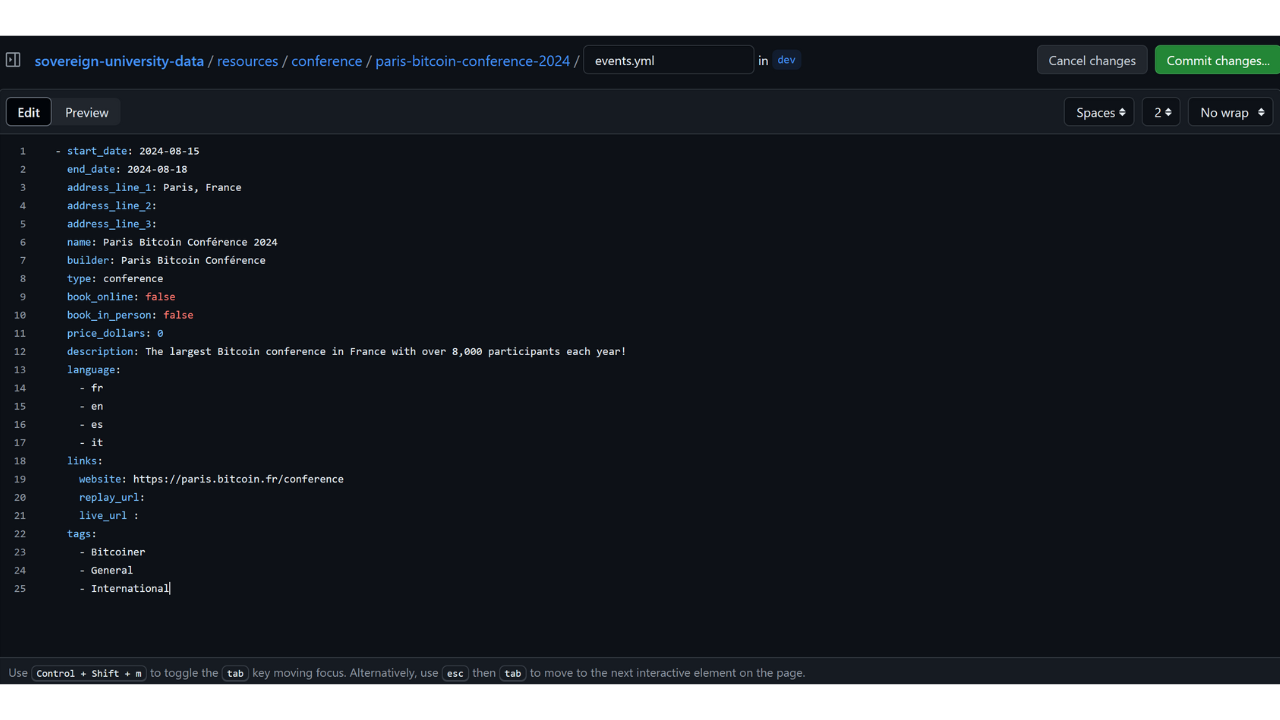
Task: Click the green Commit changes button
Action: coord(1217,60)
